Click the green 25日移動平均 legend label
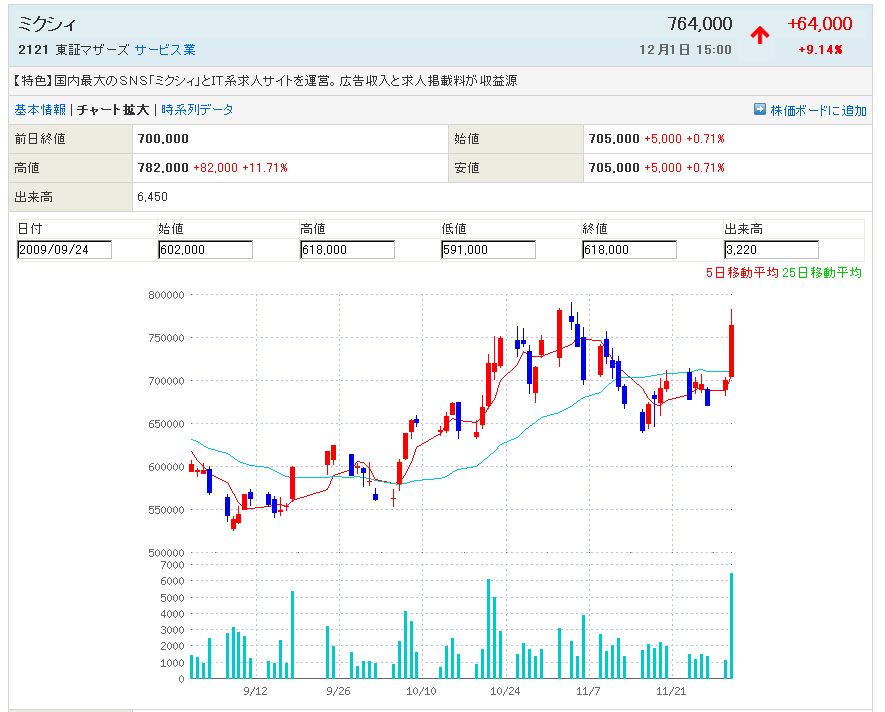The width and height of the screenshot is (885, 712). 822,273
